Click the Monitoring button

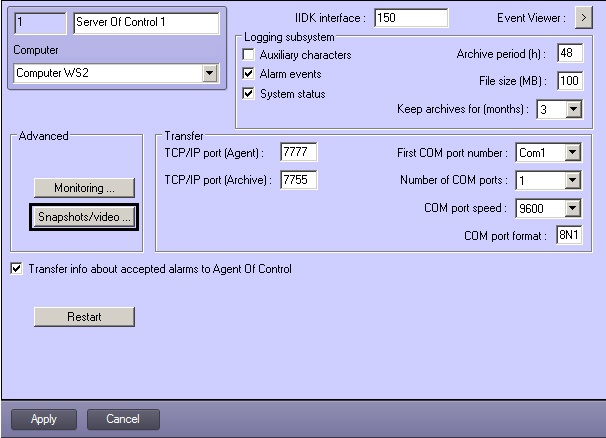(x=84, y=188)
